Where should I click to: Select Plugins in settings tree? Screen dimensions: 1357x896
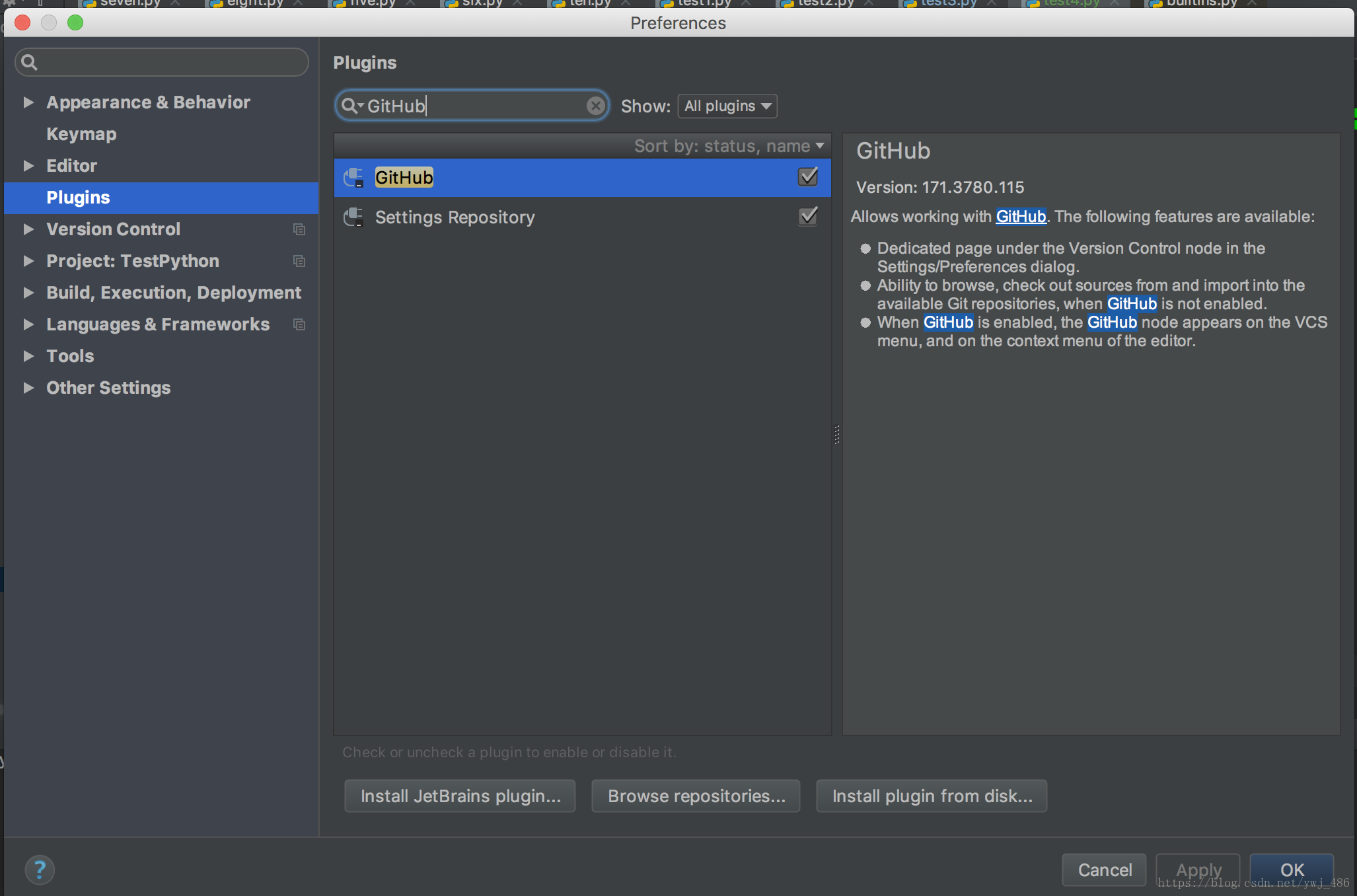coord(161,198)
